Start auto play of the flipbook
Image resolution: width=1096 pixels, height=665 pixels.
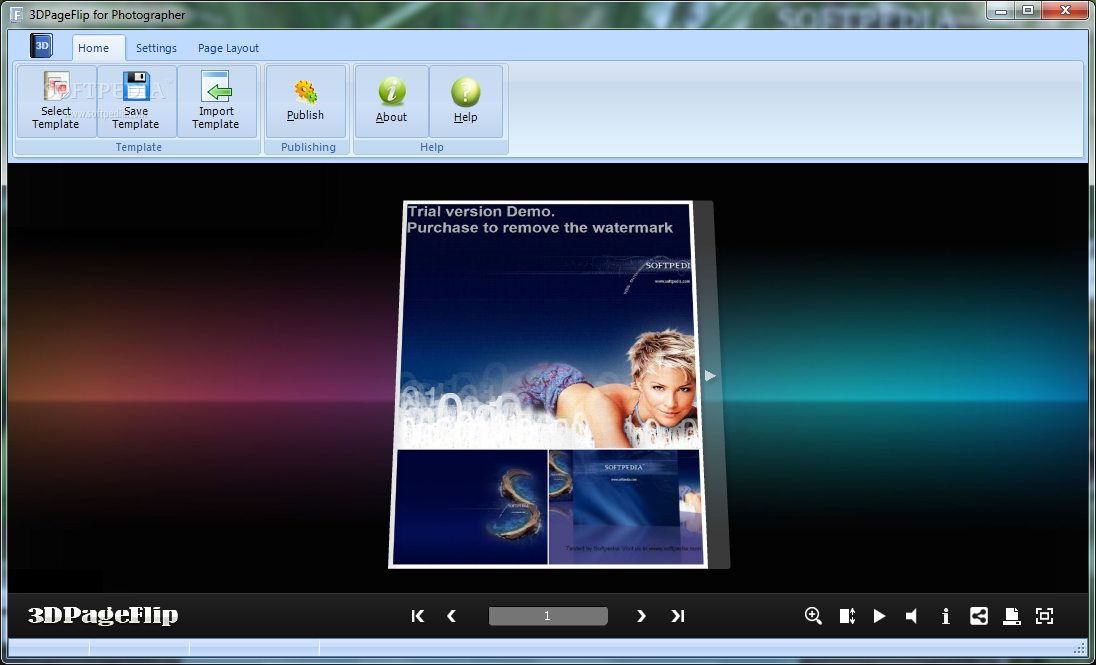point(879,616)
